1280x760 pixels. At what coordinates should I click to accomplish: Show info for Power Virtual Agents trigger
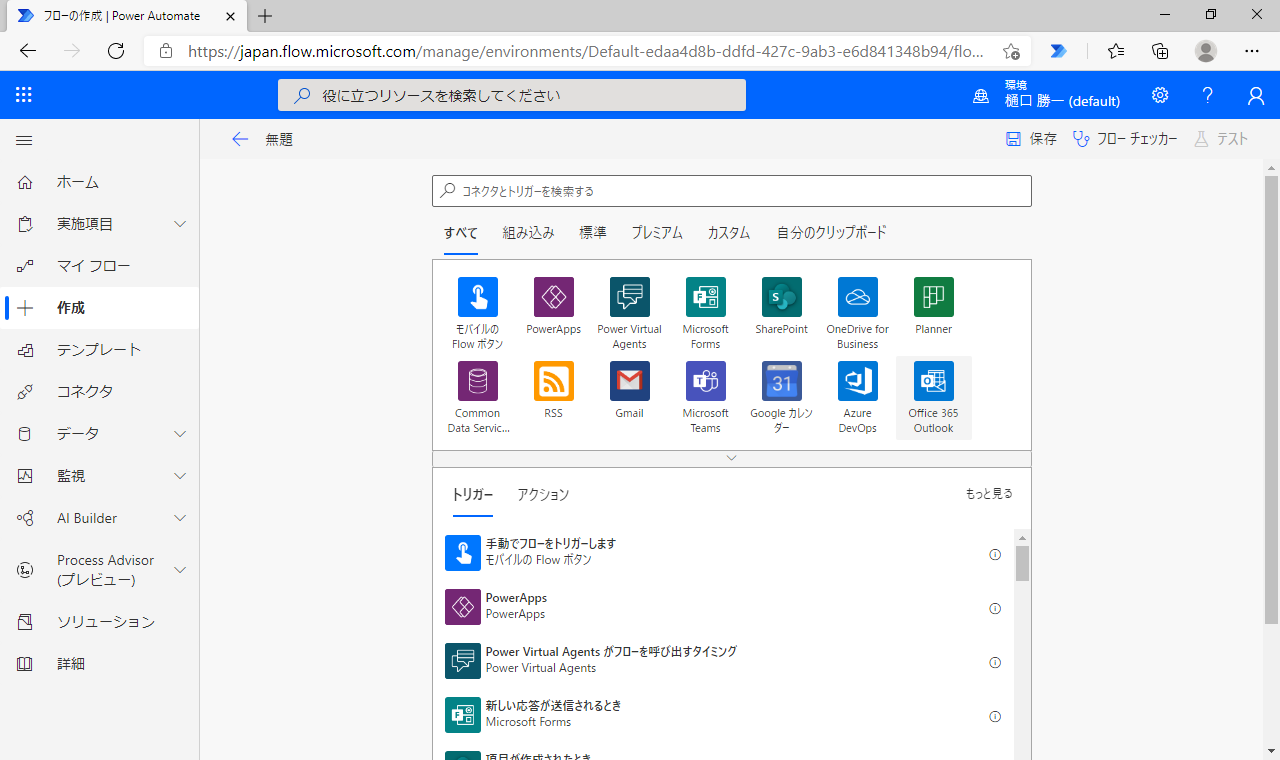pyautogui.click(x=995, y=662)
